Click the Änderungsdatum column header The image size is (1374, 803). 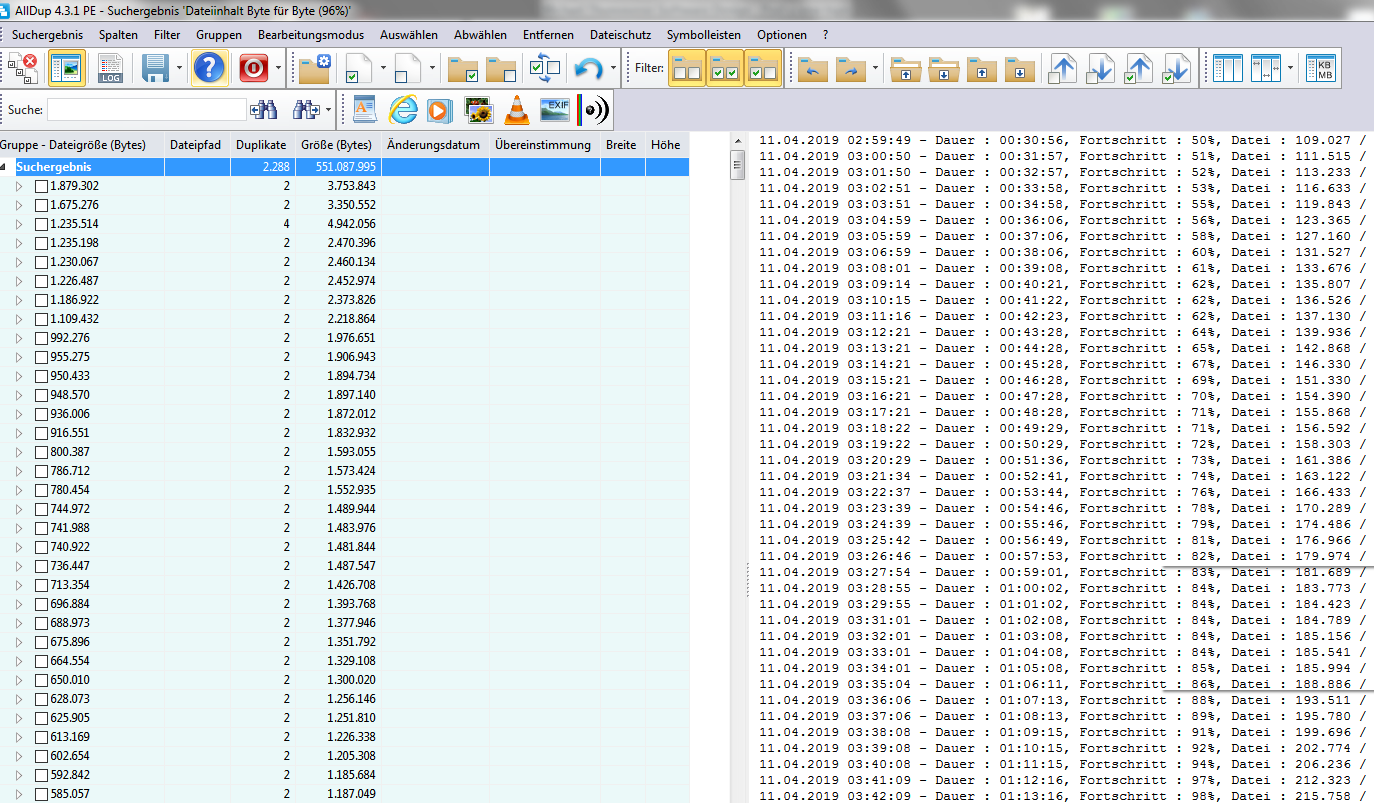(x=434, y=145)
